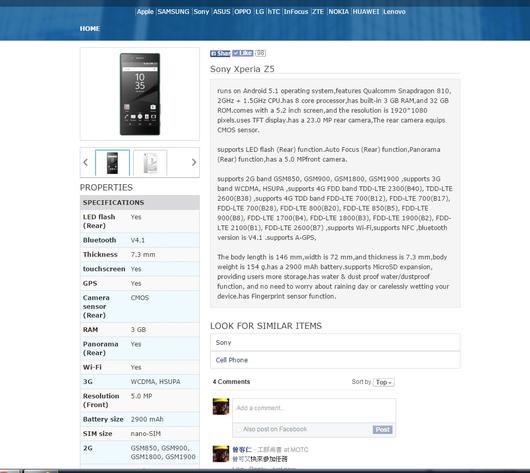Click the Sony Xperia Z5 title
This screenshot has width=530, height=473.
[242, 69]
